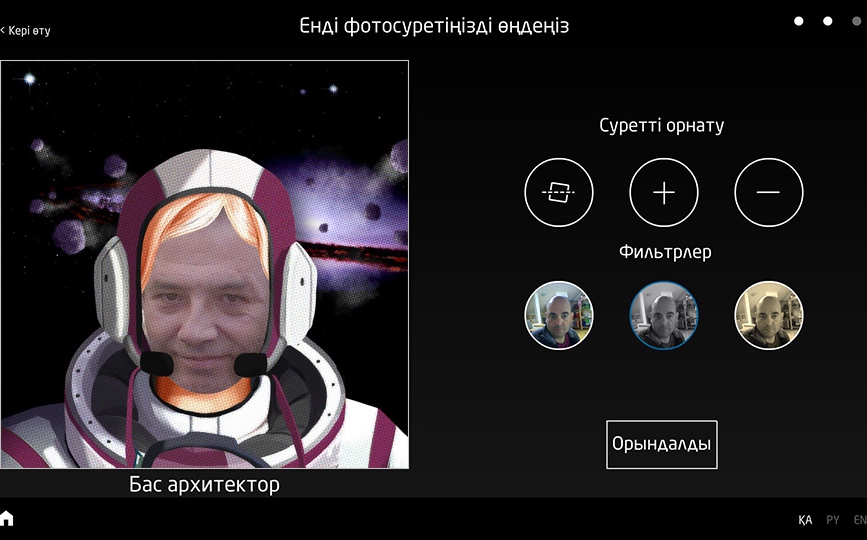Select the second progress dot
This screenshot has height=540, width=867.
(827, 21)
